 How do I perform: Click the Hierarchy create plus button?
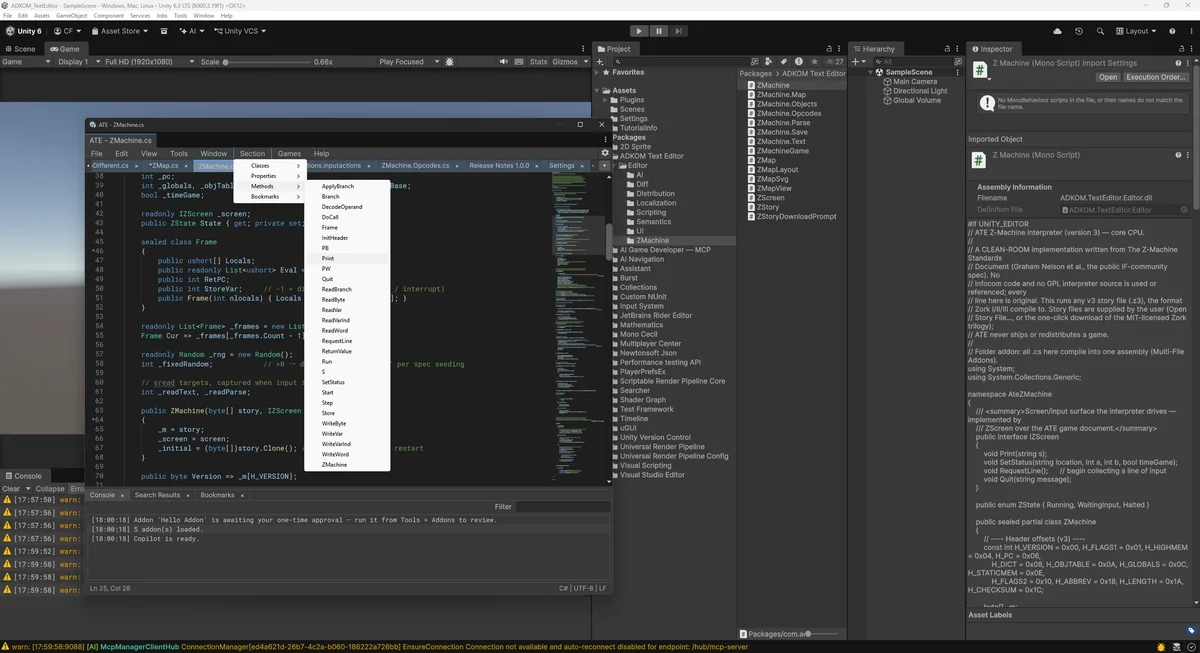[x=856, y=62]
